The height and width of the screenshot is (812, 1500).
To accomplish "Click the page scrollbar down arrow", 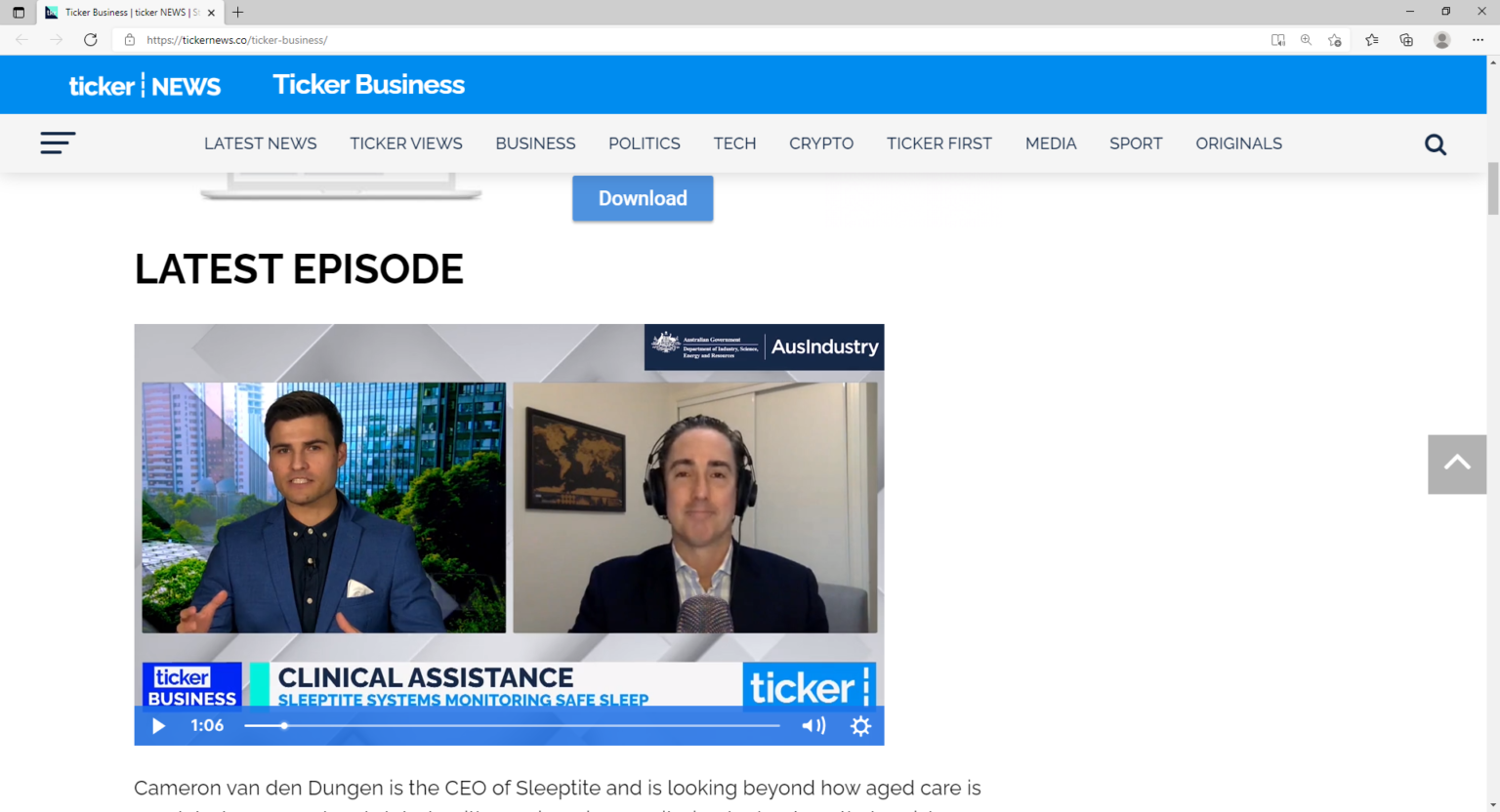I will point(1493,806).
